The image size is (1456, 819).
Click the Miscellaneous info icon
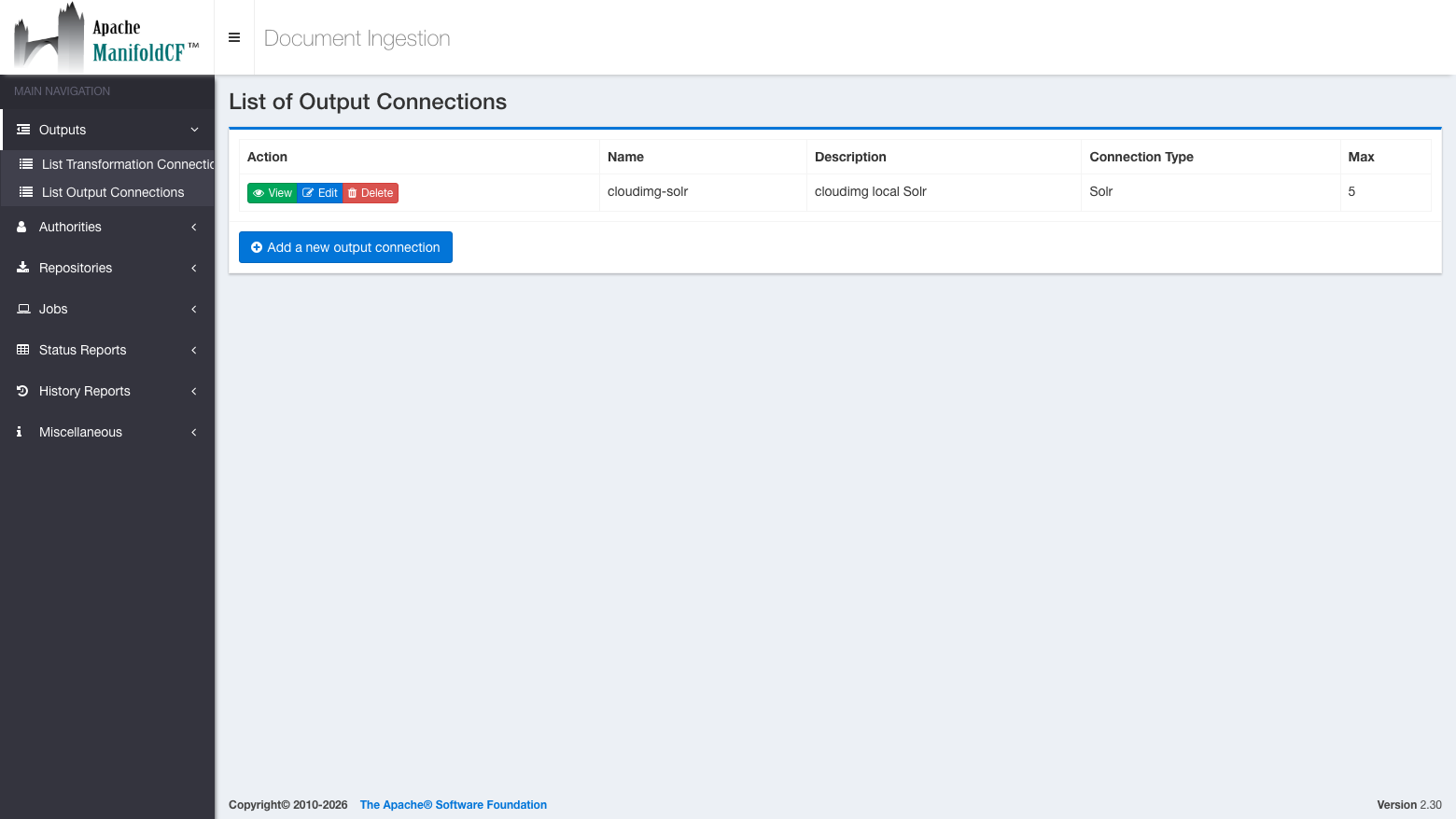[19, 432]
